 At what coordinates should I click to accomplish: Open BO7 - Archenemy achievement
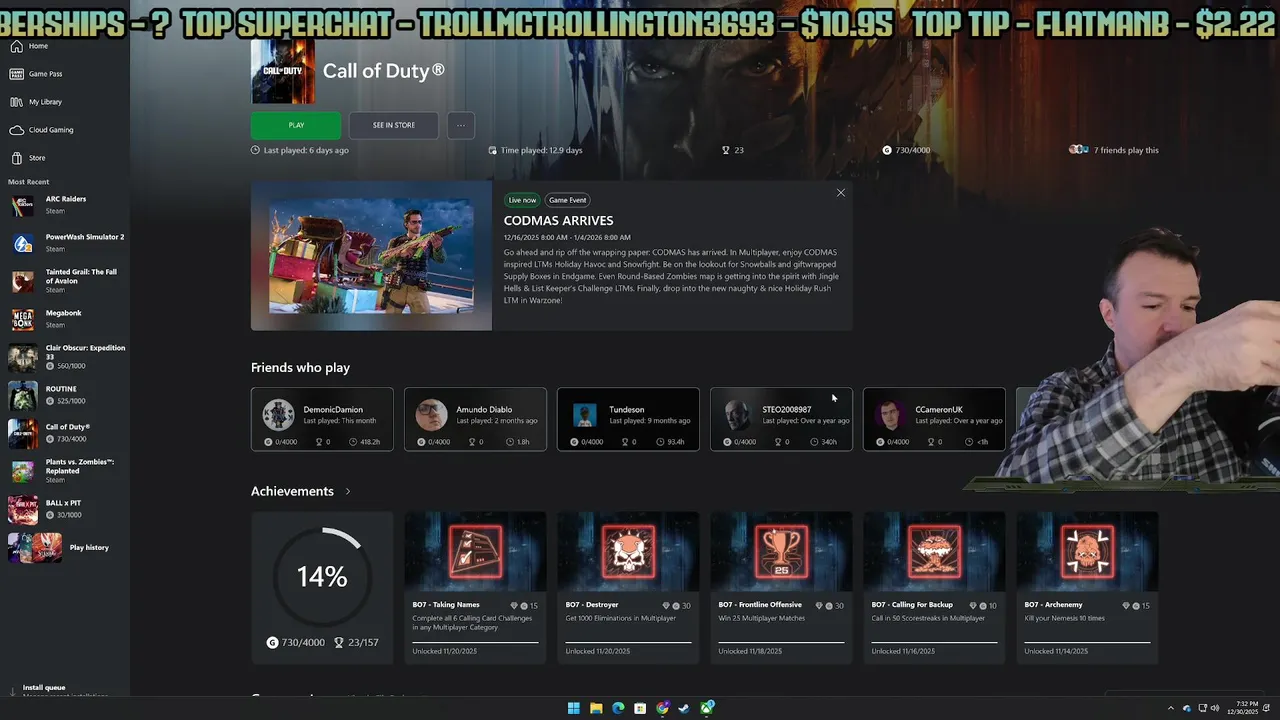pyautogui.click(x=1087, y=588)
